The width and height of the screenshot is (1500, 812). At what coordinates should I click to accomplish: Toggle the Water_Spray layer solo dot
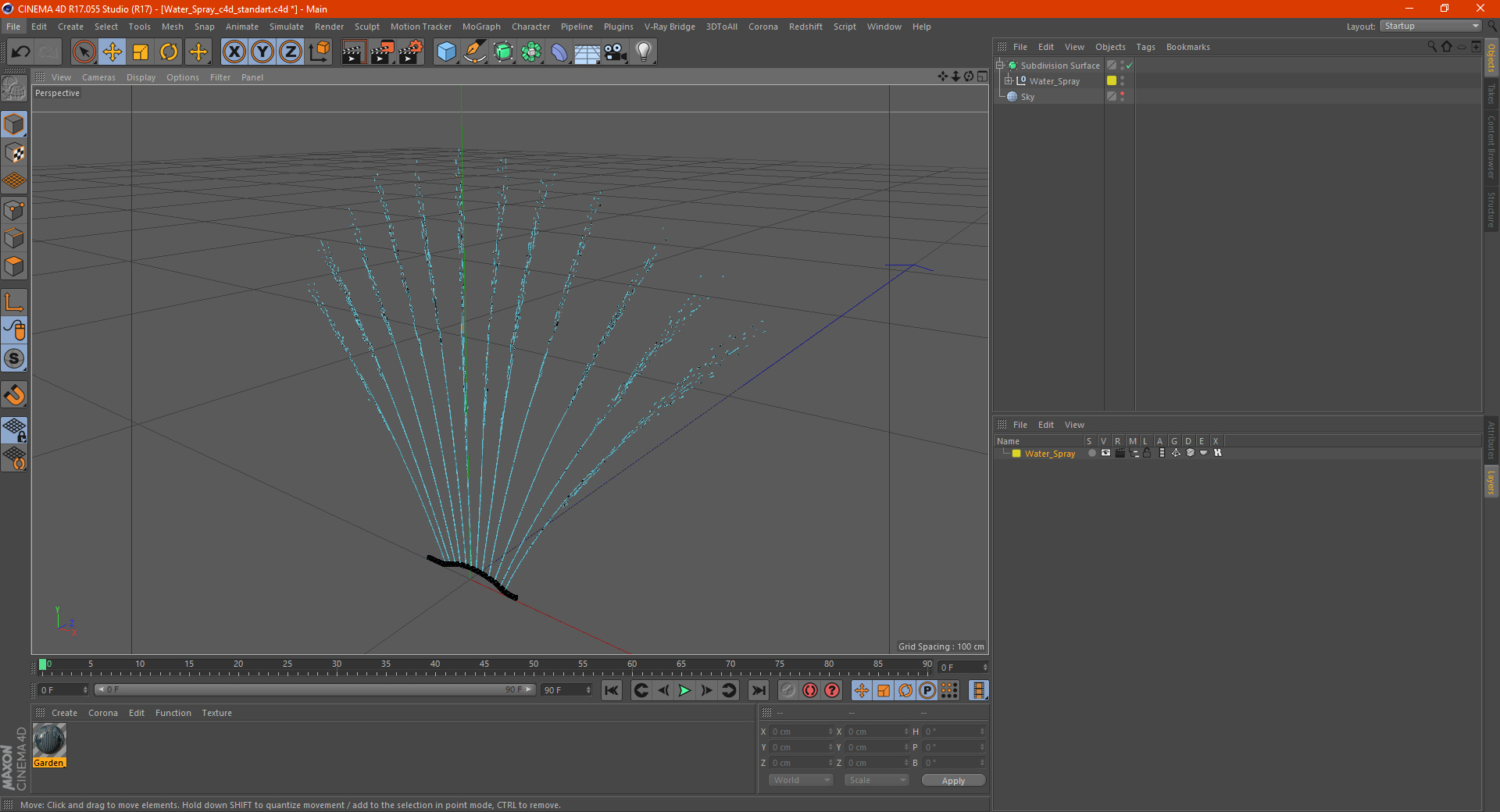pyautogui.click(x=1091, y=453)
